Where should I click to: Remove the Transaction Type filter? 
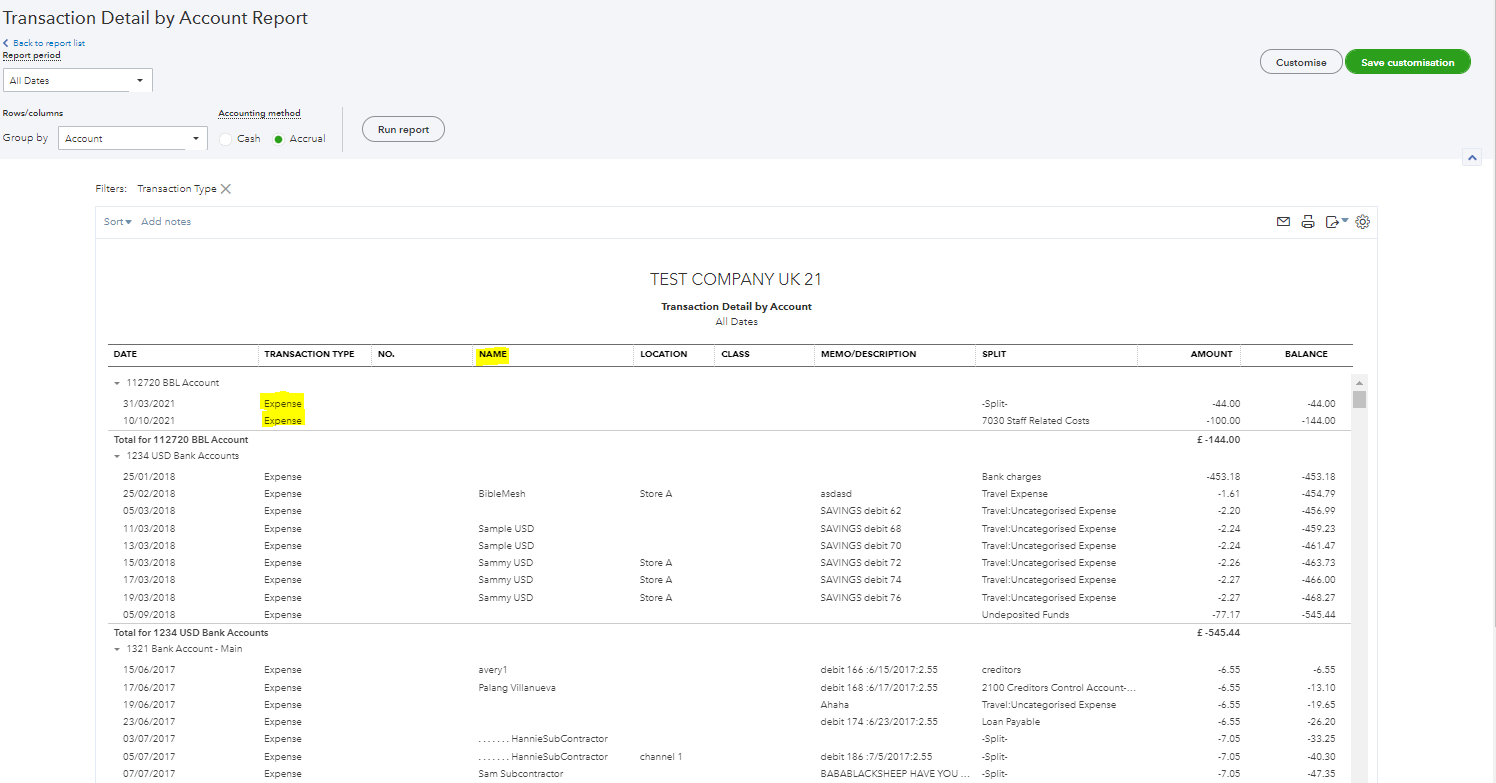click(x=226, y=189)
